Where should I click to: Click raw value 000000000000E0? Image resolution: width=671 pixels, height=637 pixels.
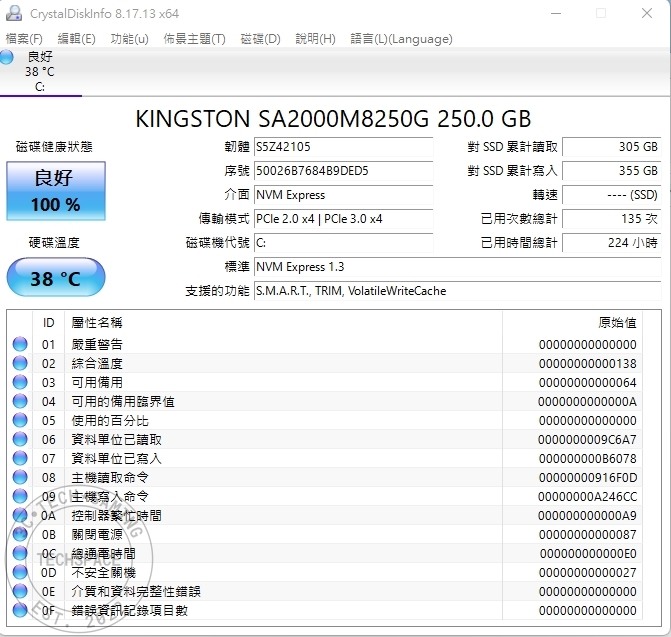(x=588, y=554)
